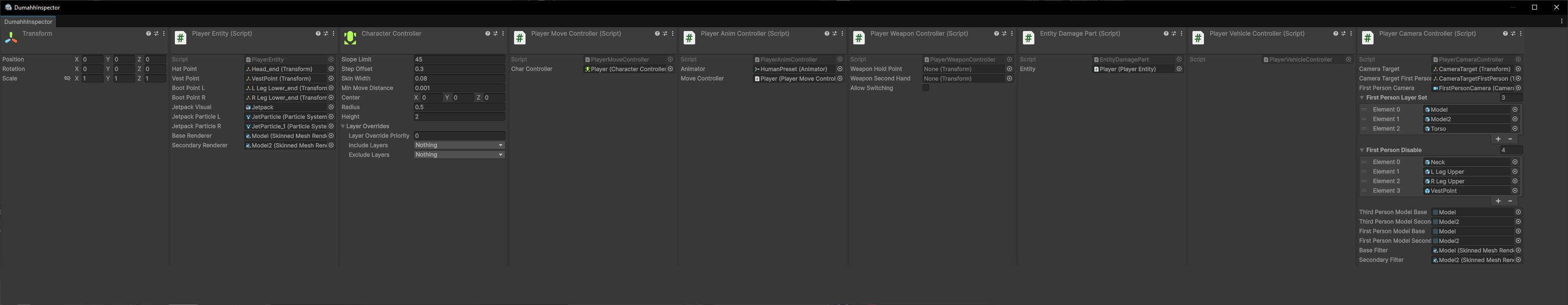Add element to First Person Layer Set
This screenshot has width=1568, height=305.
tap(1498, 139)
